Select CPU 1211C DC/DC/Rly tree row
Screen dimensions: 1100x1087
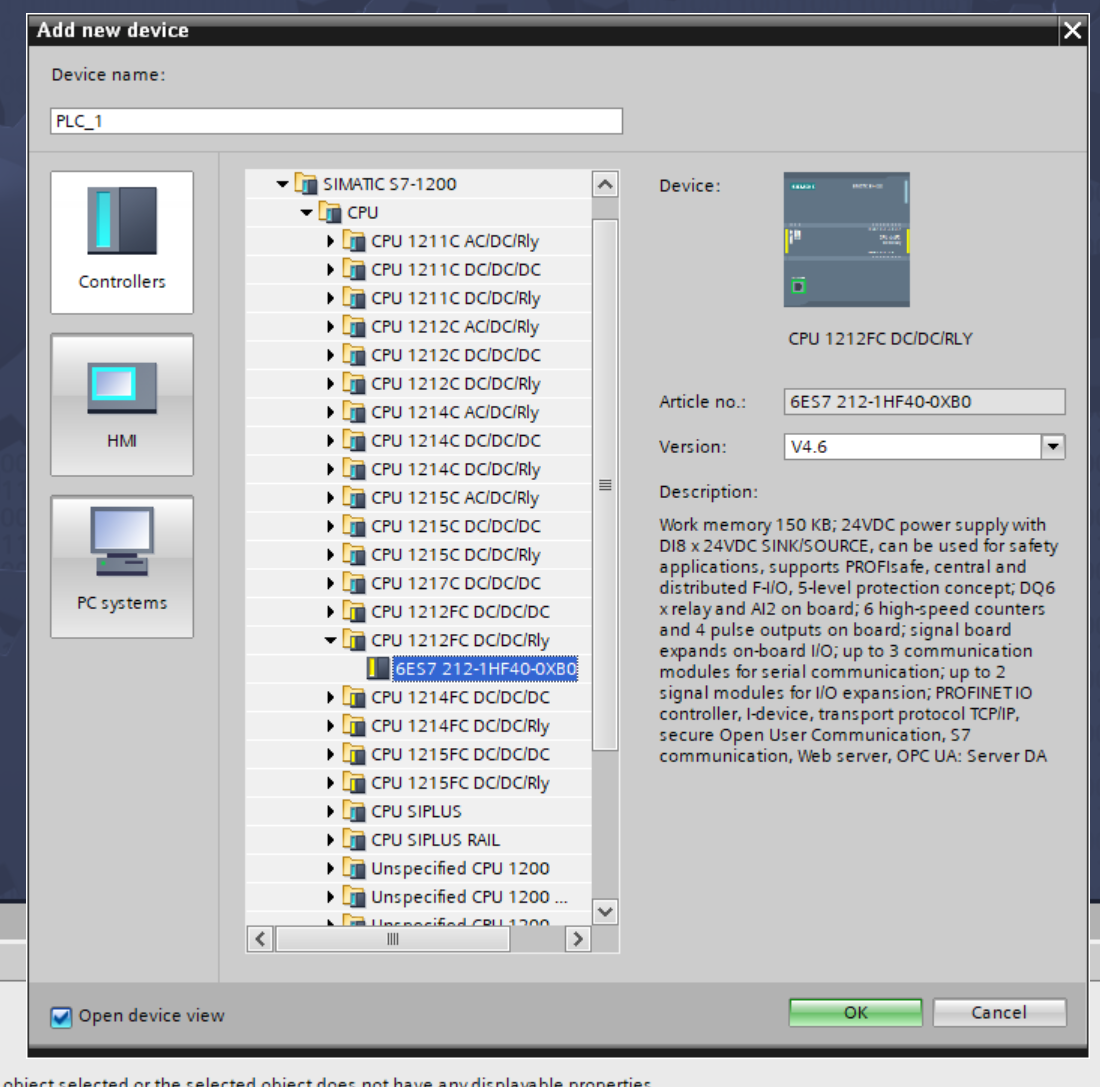[418, 298]
